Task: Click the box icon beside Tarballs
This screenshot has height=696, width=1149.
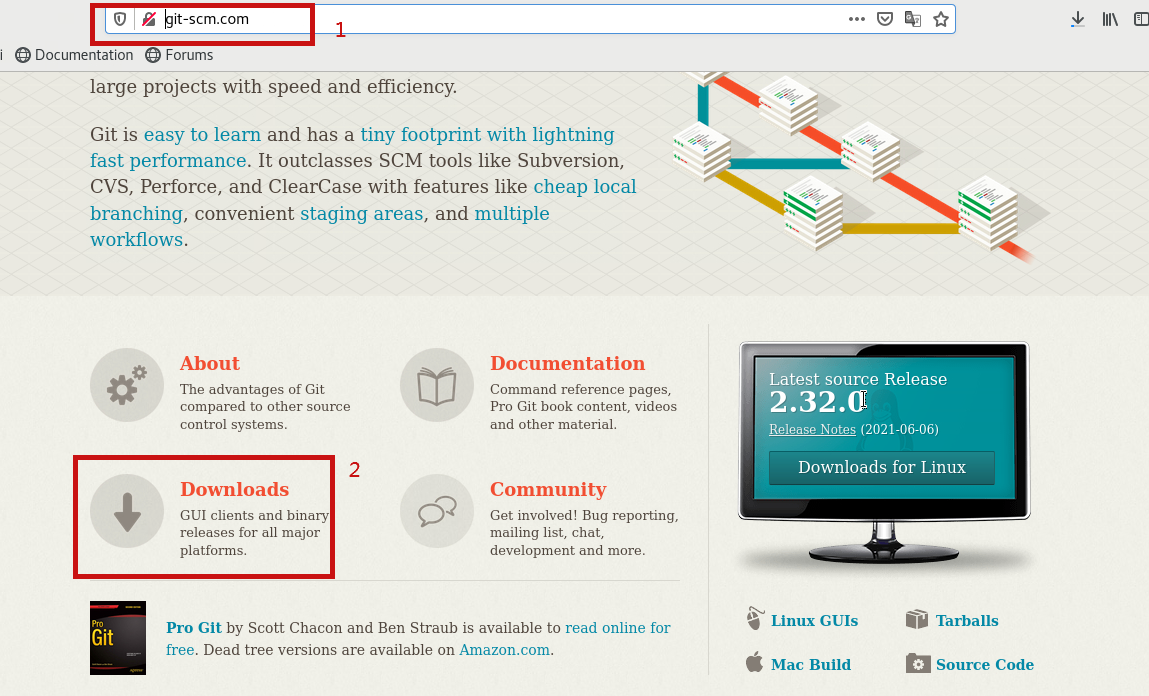Action: coord(917,620)
